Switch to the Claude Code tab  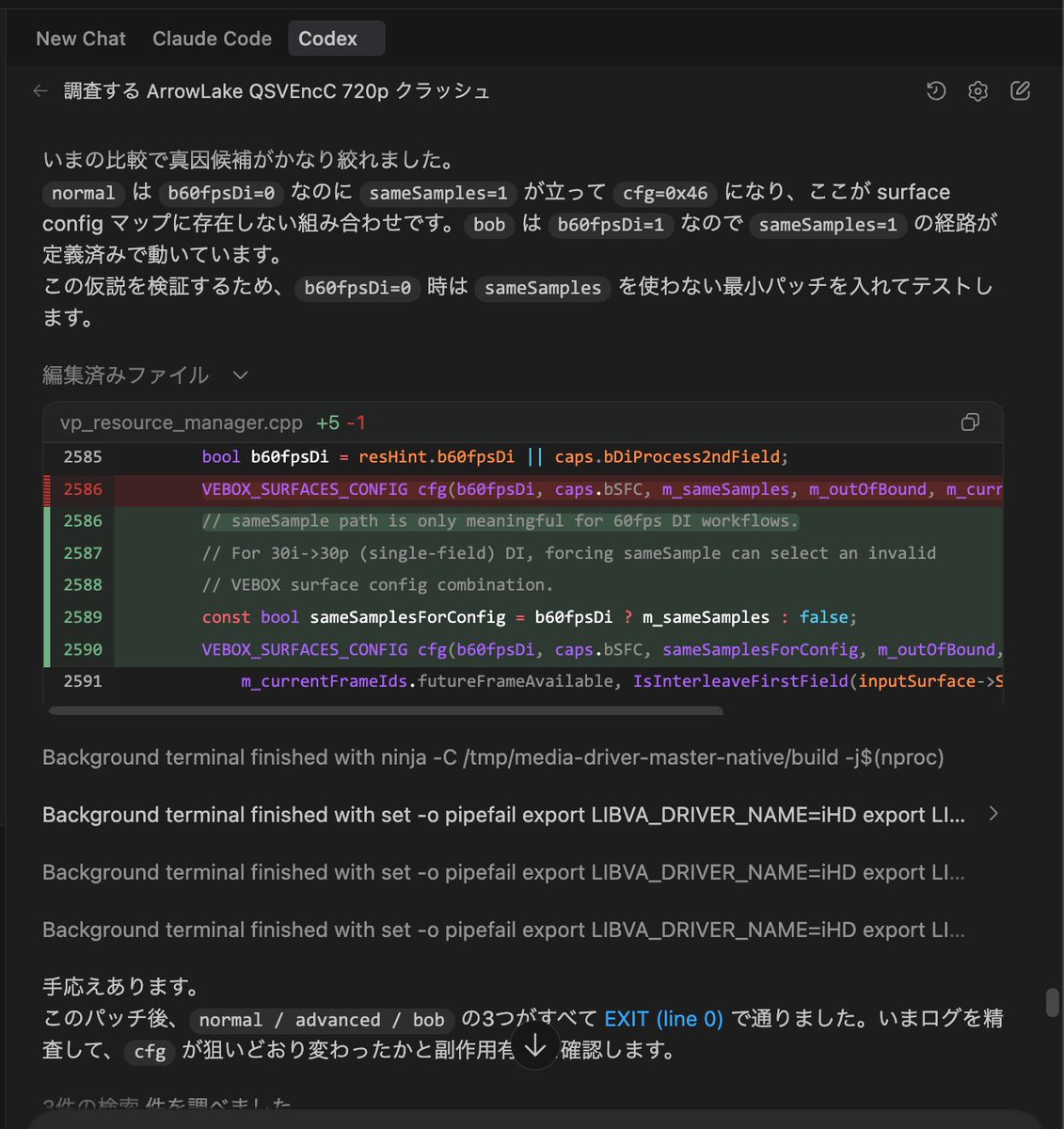pos(211,38)
